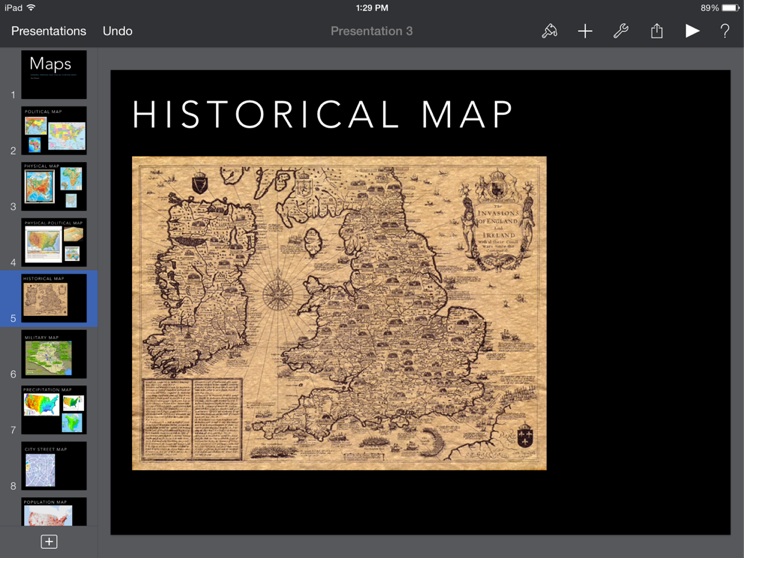This screenshot has width=768, height=561.
Task: Tap the Share export icon
Action: 657,31
